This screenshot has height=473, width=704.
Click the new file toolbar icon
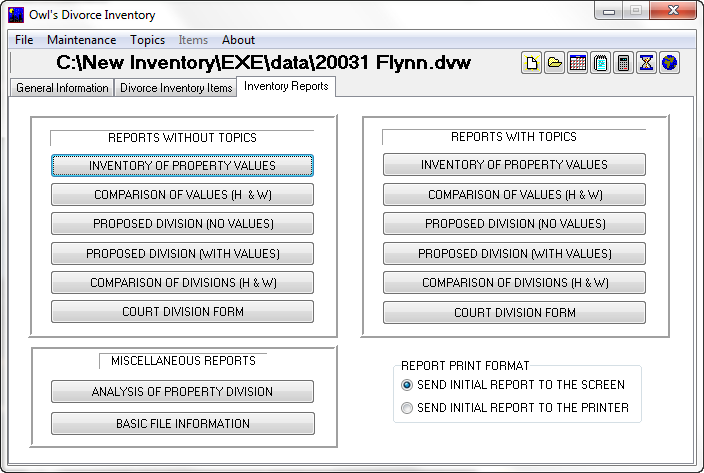click(x=532, y=63)
